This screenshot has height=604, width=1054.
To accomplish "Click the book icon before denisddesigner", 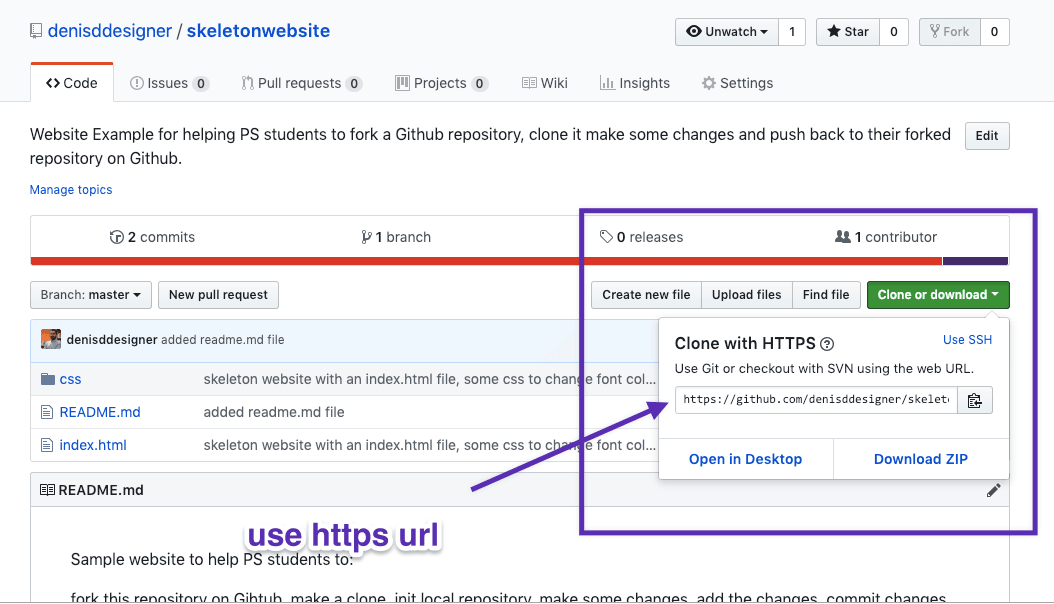I will (x=37, y=30).
